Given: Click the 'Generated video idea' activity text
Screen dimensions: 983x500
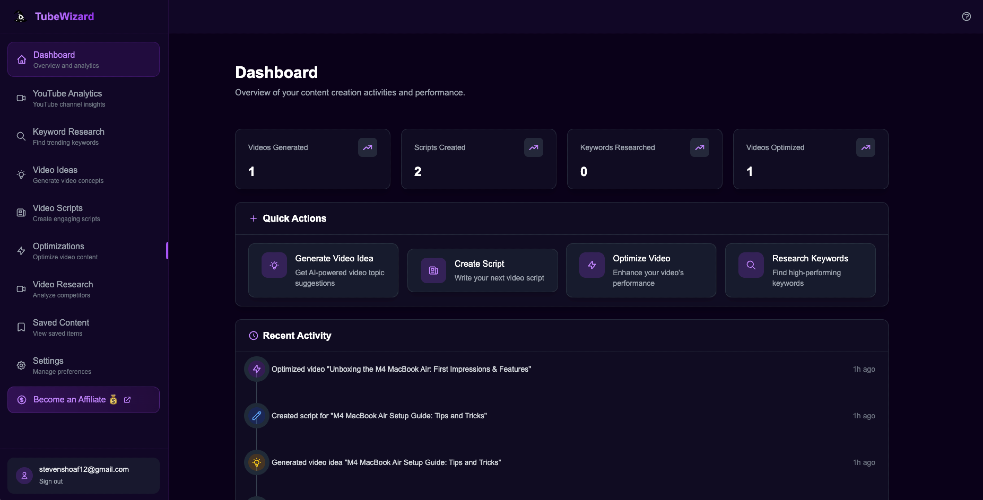Looking at the screenshot, I should 386,462.
